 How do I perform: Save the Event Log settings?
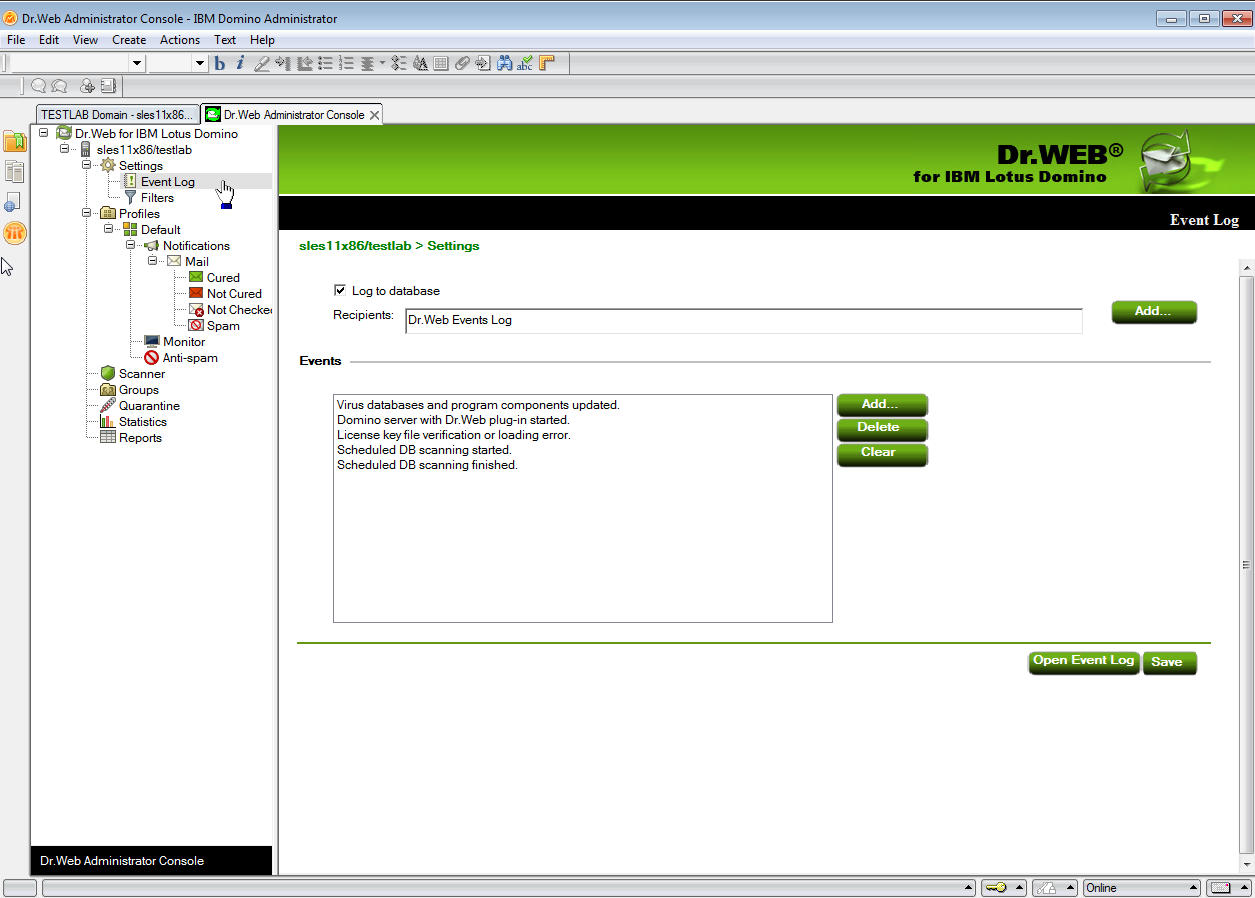pos(1169,662)
